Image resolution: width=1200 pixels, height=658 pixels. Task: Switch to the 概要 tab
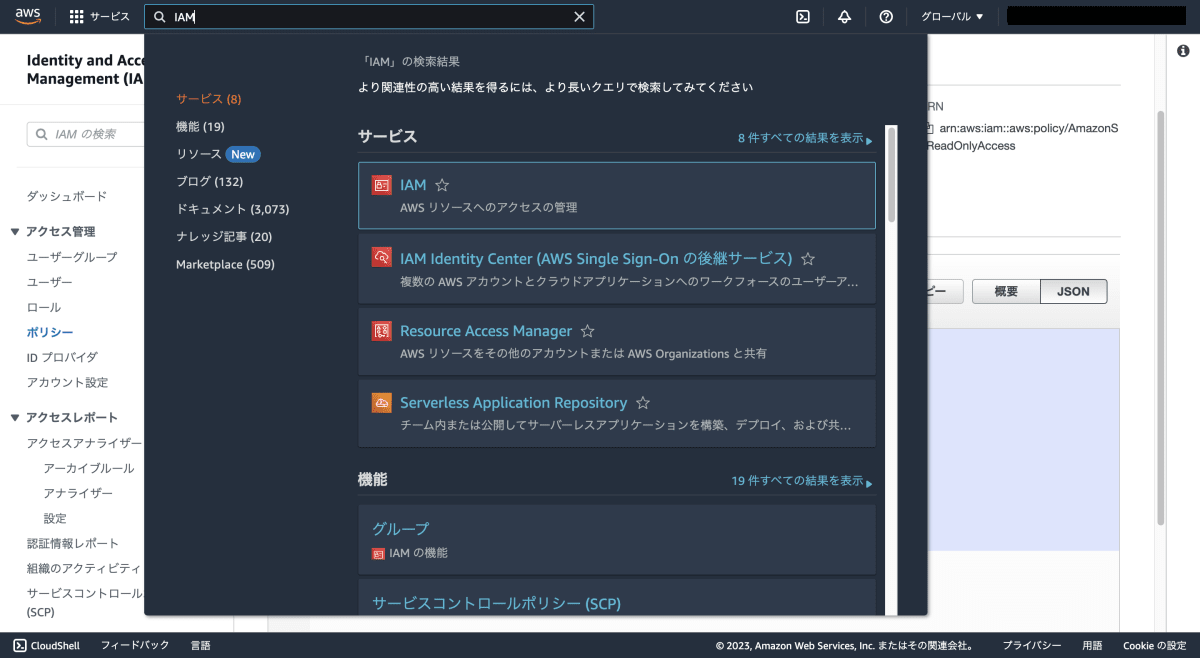tap(1006, 292)
